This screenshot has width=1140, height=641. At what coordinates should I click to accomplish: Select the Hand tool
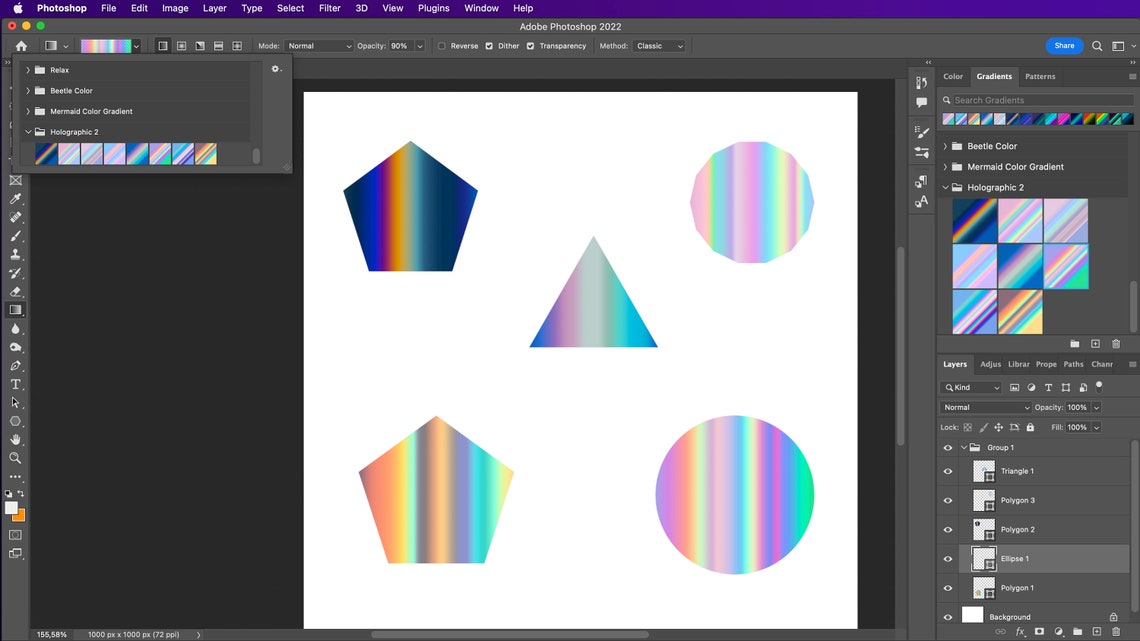point(15,440)
